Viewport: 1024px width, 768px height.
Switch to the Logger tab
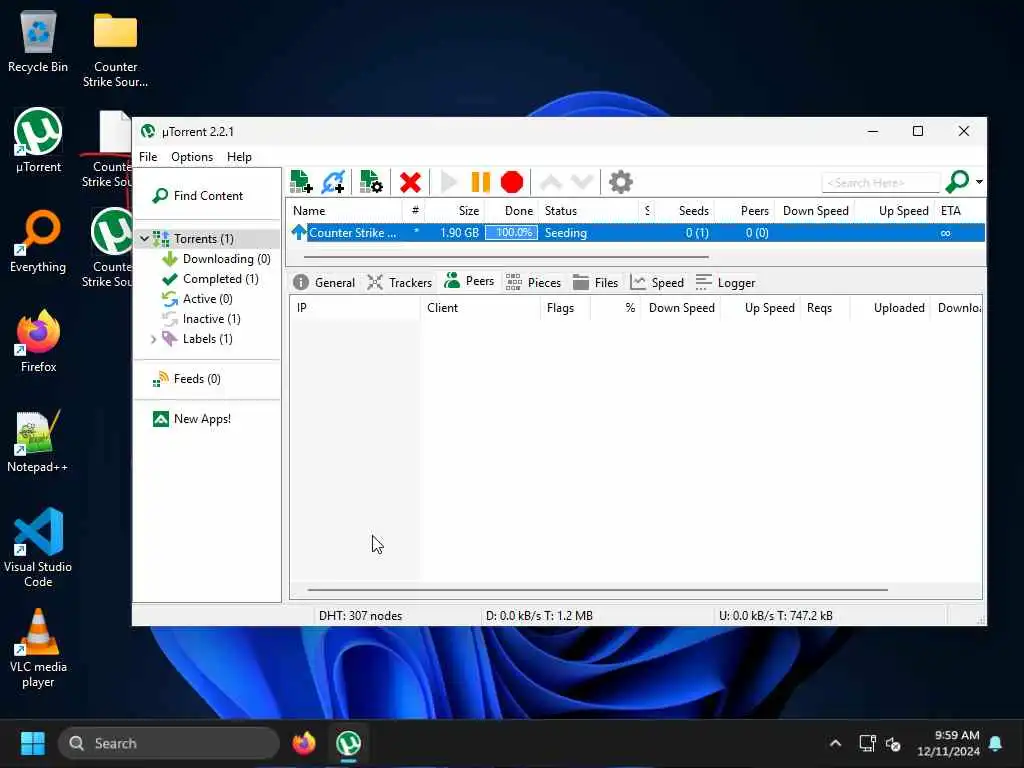(726, 282)
